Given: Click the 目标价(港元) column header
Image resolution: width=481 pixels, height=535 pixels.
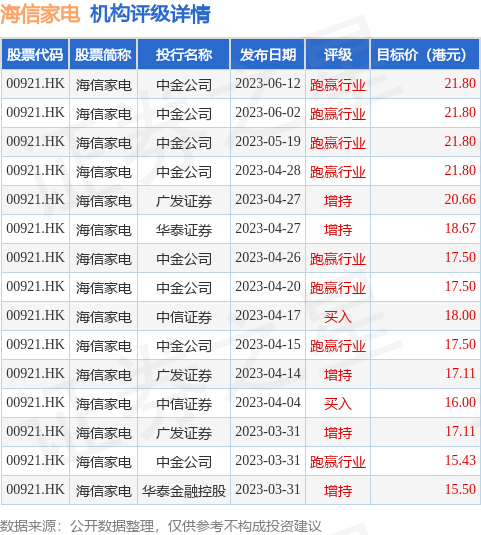Looking at the screenshot, I should pyautogui.click(x=425, y=55).
